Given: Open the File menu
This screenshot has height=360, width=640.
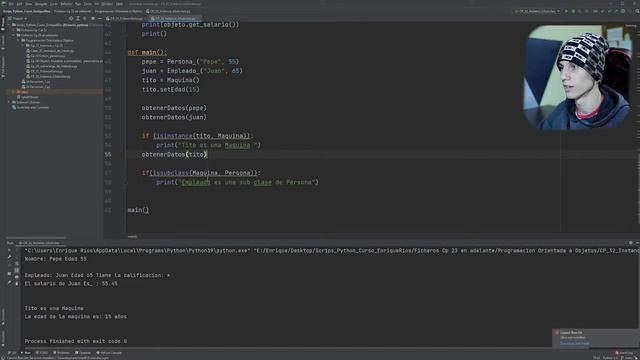Looking at the screenshot, I should point(11,4).
